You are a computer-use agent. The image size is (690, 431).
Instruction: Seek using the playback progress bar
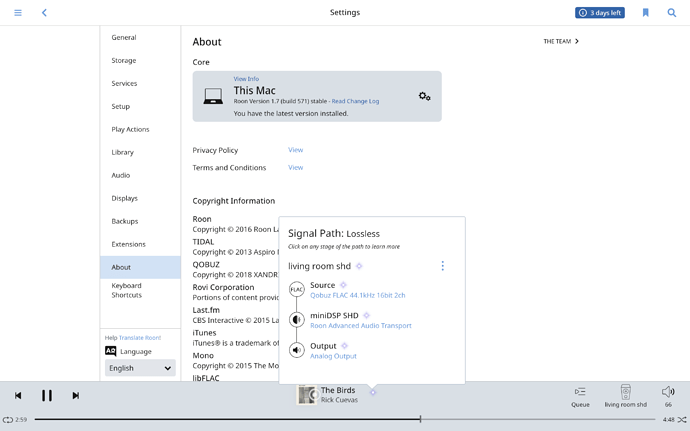click(345, 419)
